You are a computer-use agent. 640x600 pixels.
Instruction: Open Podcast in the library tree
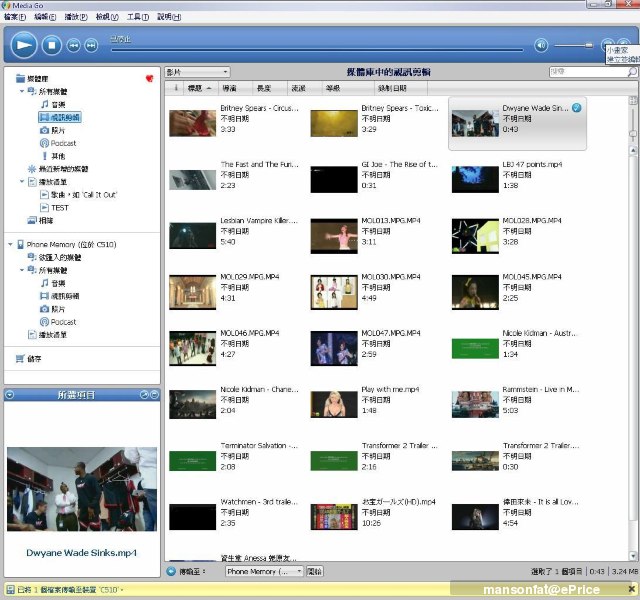click(58, 143)
